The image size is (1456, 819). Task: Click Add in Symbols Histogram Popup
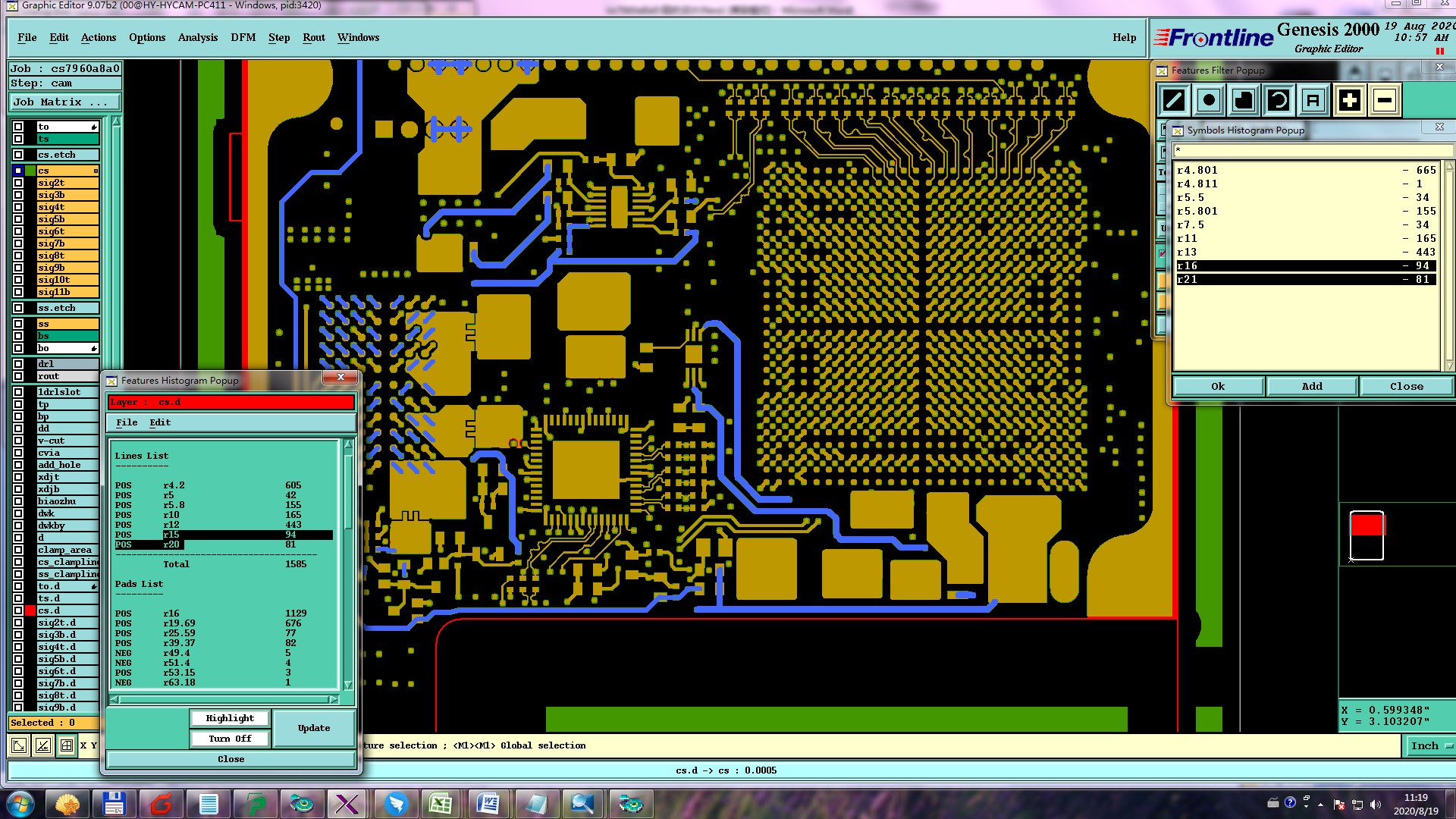[1312, 386]
